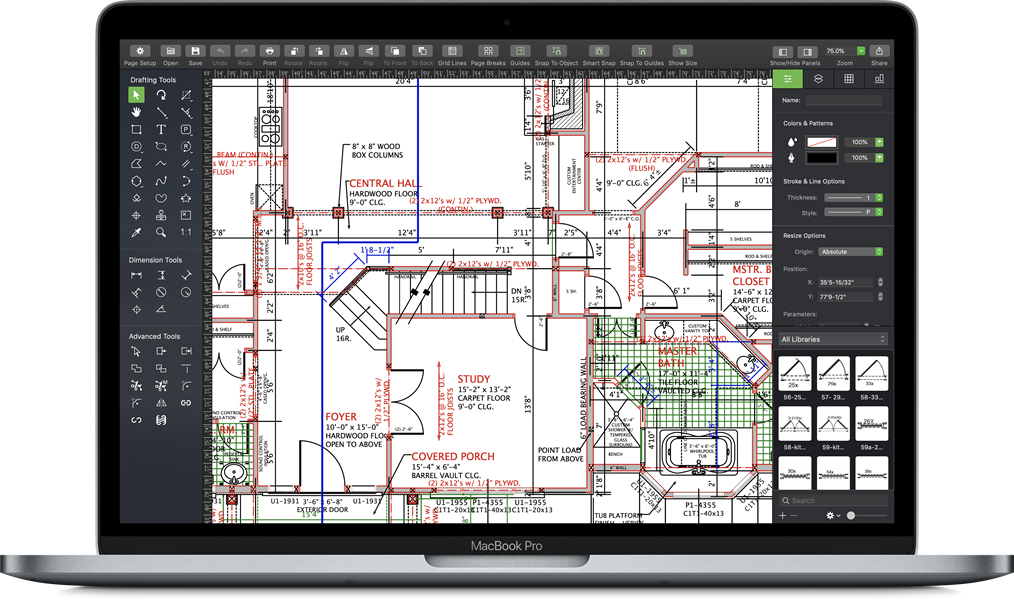Click the 1:1 actual size tool
The width and height of the screenshot is (1014, 600).
186,232
